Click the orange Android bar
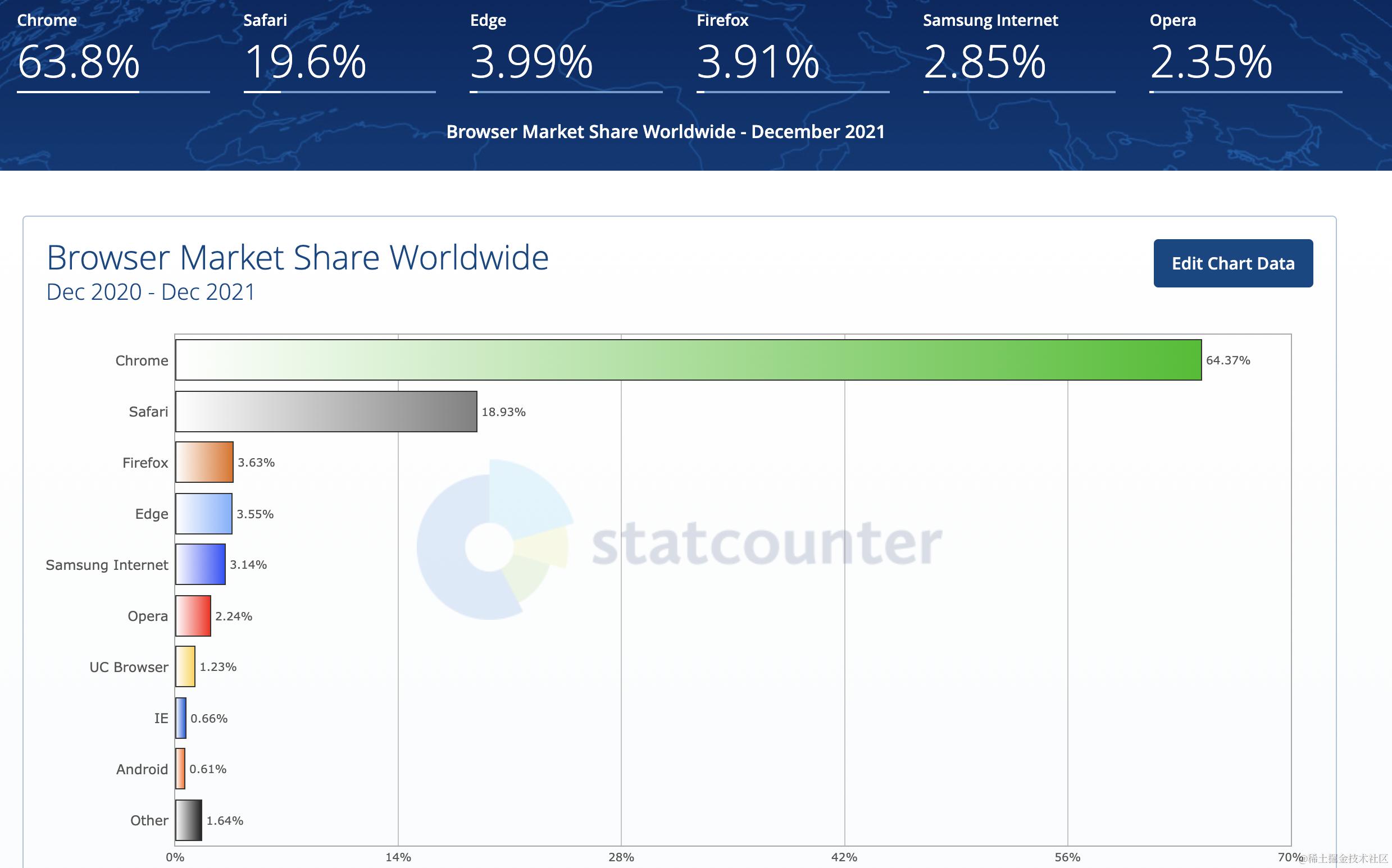 tap(180, 769)
